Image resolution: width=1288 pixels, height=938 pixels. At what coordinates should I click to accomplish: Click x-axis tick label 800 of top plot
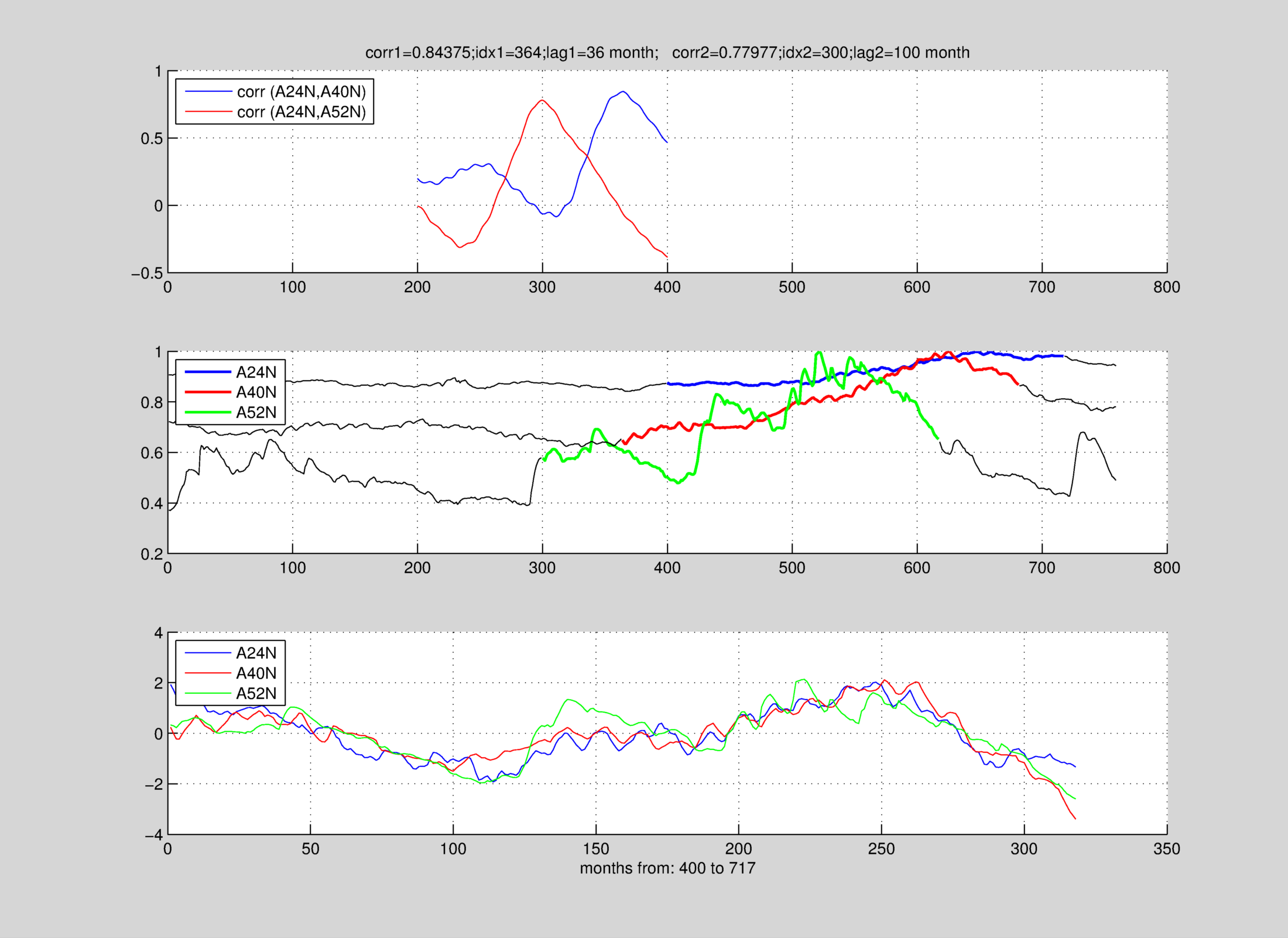(1166, 287)
